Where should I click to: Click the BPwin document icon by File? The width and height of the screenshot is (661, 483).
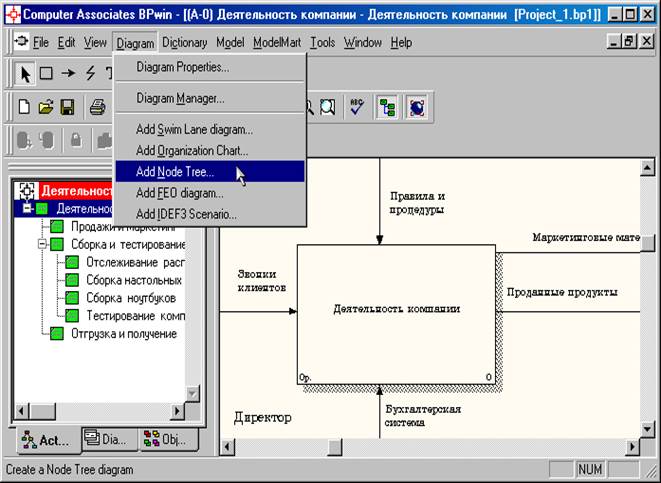click(21, 42)
